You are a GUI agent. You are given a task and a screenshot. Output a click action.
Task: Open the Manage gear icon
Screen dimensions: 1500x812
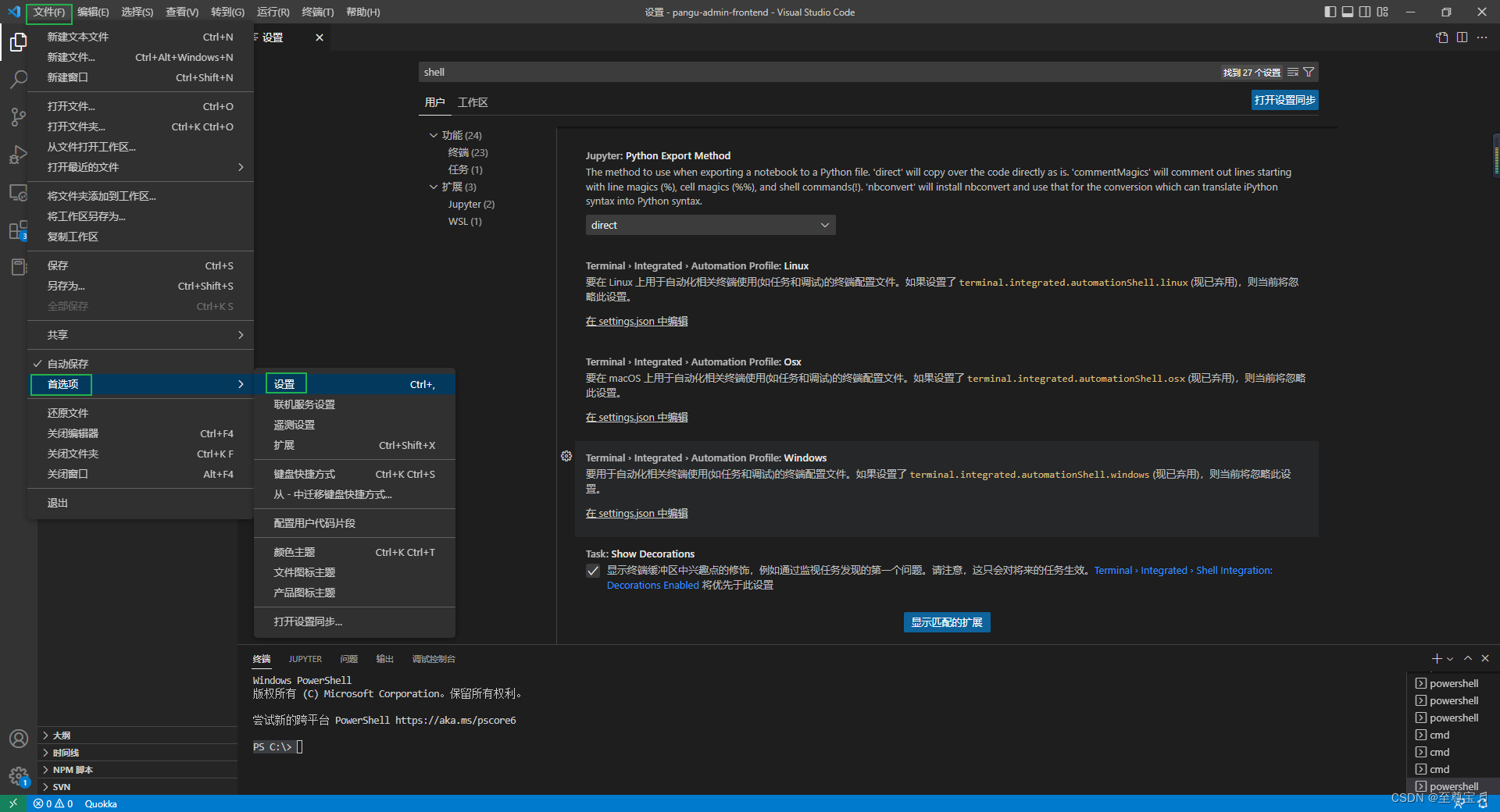click(x=19, y=776)
